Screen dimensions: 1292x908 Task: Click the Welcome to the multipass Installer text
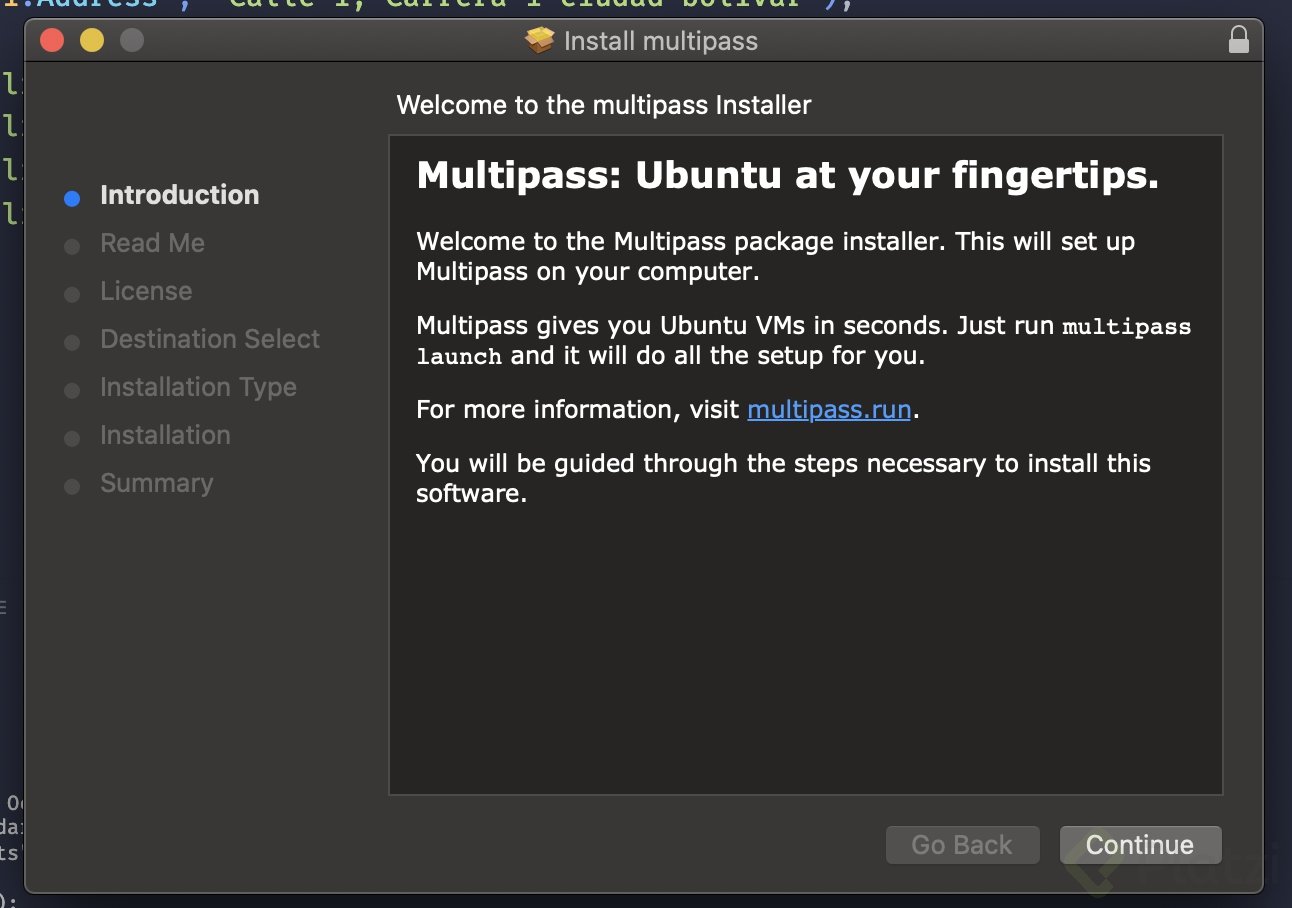604,105
